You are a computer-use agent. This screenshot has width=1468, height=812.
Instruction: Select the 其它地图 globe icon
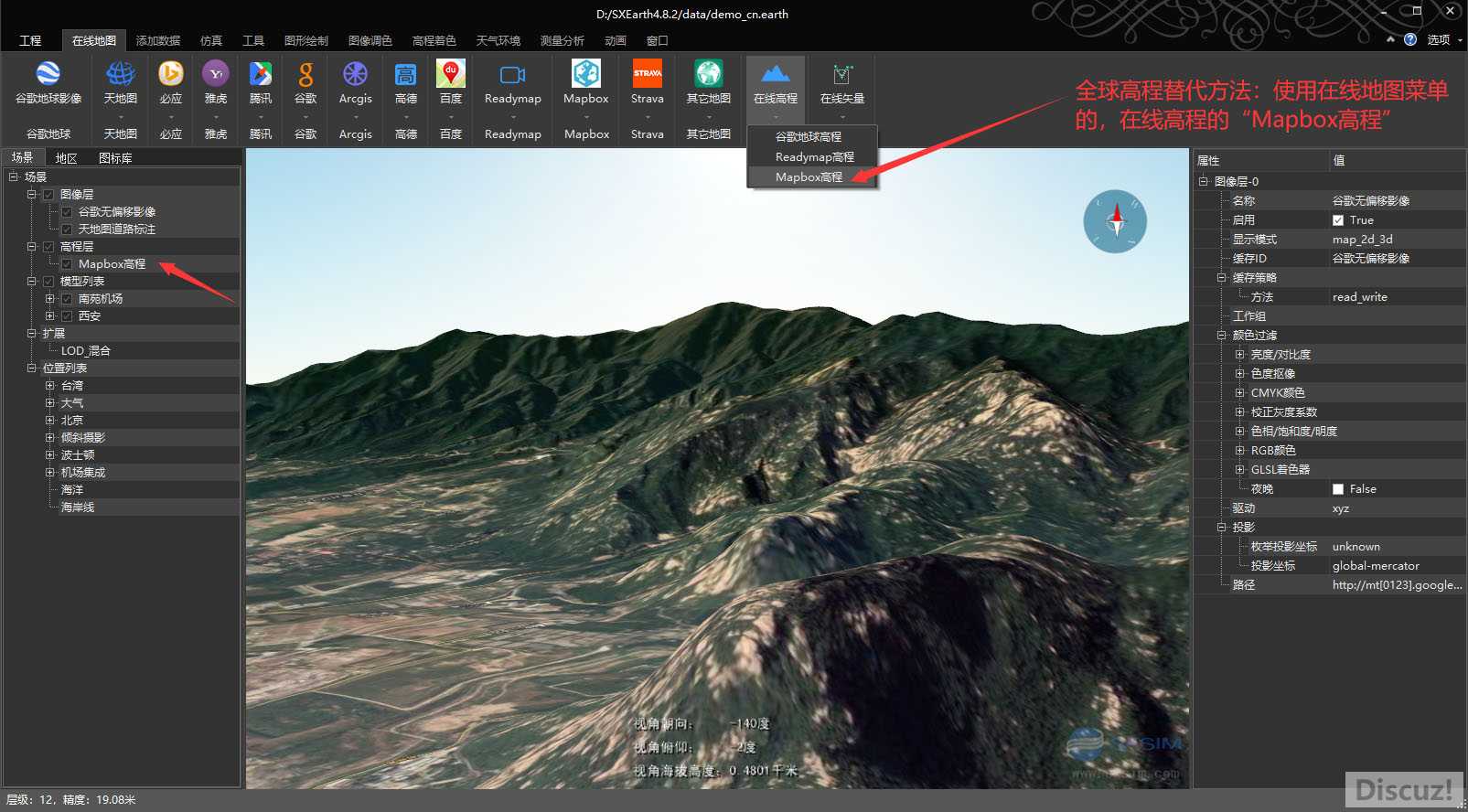point(709,73)
